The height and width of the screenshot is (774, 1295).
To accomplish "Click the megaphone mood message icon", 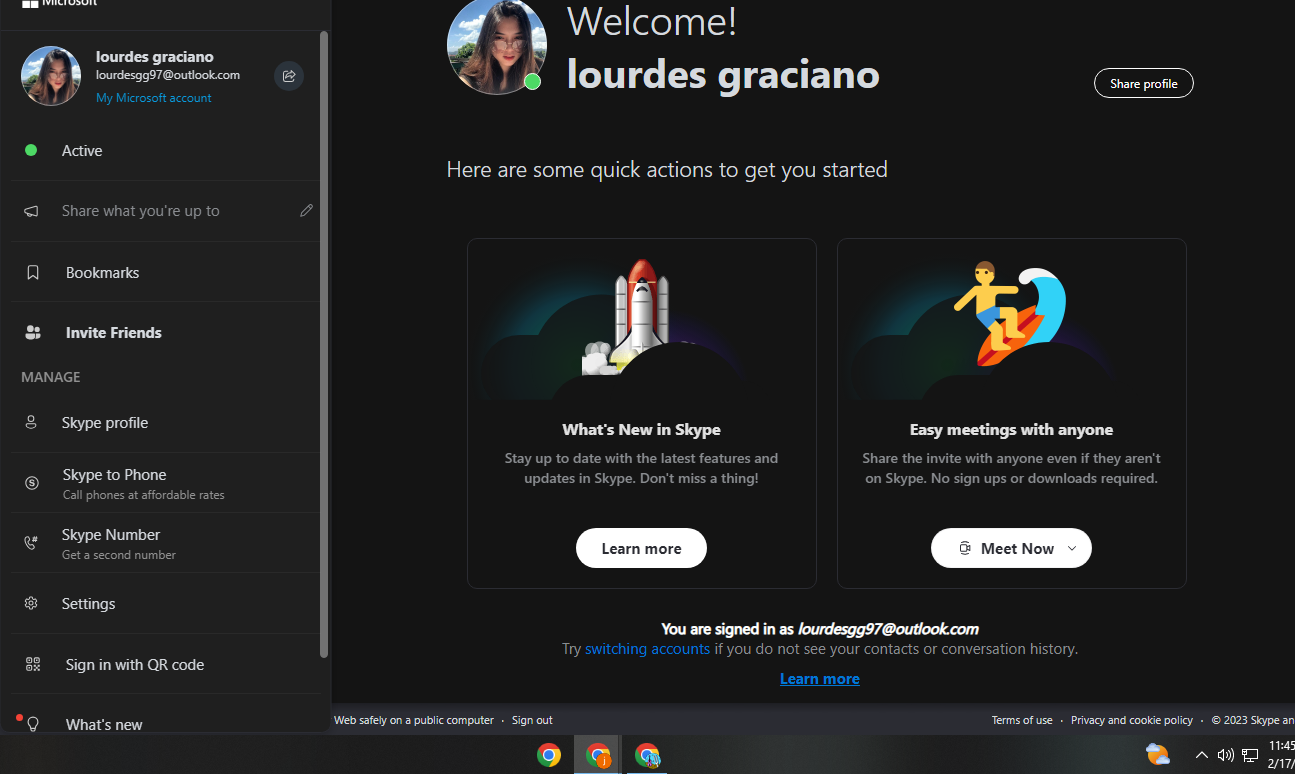I will click(32, 211).
